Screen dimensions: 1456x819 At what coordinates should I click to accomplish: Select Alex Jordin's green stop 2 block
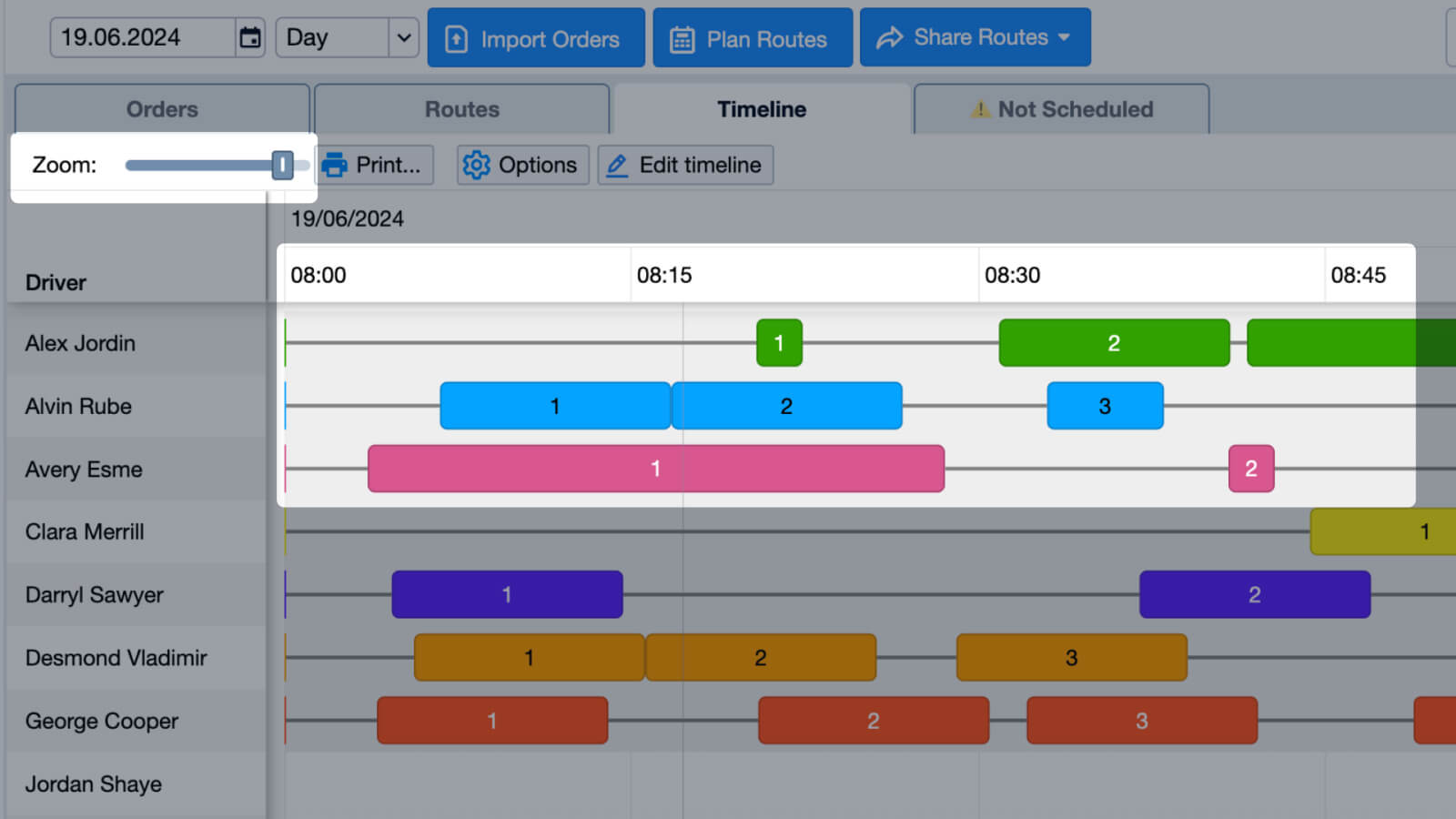click(1114, 343)
